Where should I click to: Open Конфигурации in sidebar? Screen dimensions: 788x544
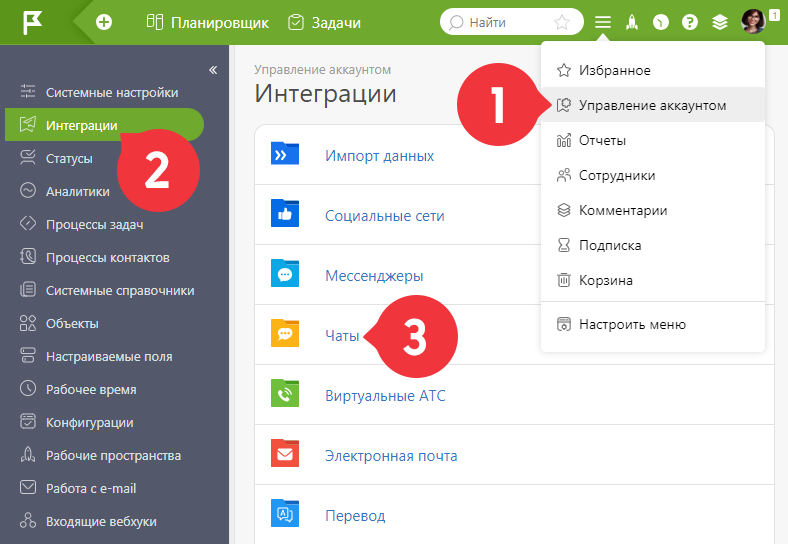(x=89, y=422)
